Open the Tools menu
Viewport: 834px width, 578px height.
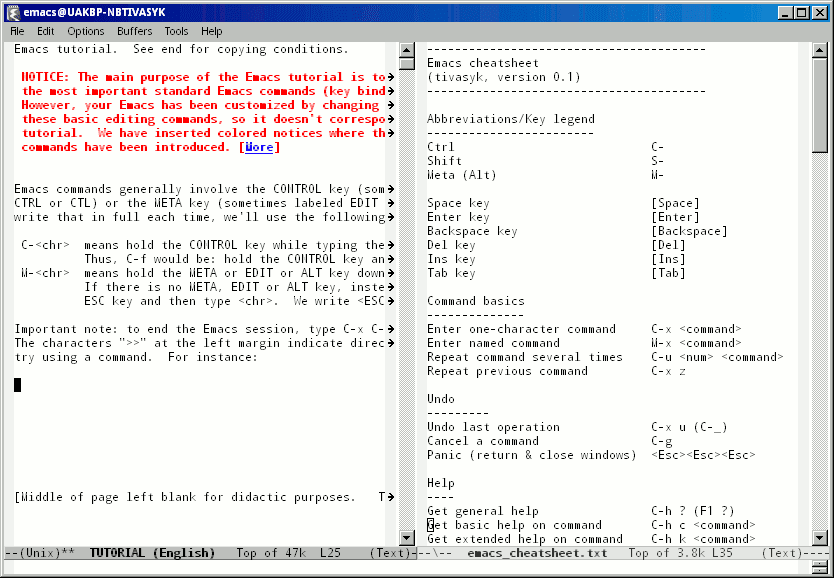[176, 31]
